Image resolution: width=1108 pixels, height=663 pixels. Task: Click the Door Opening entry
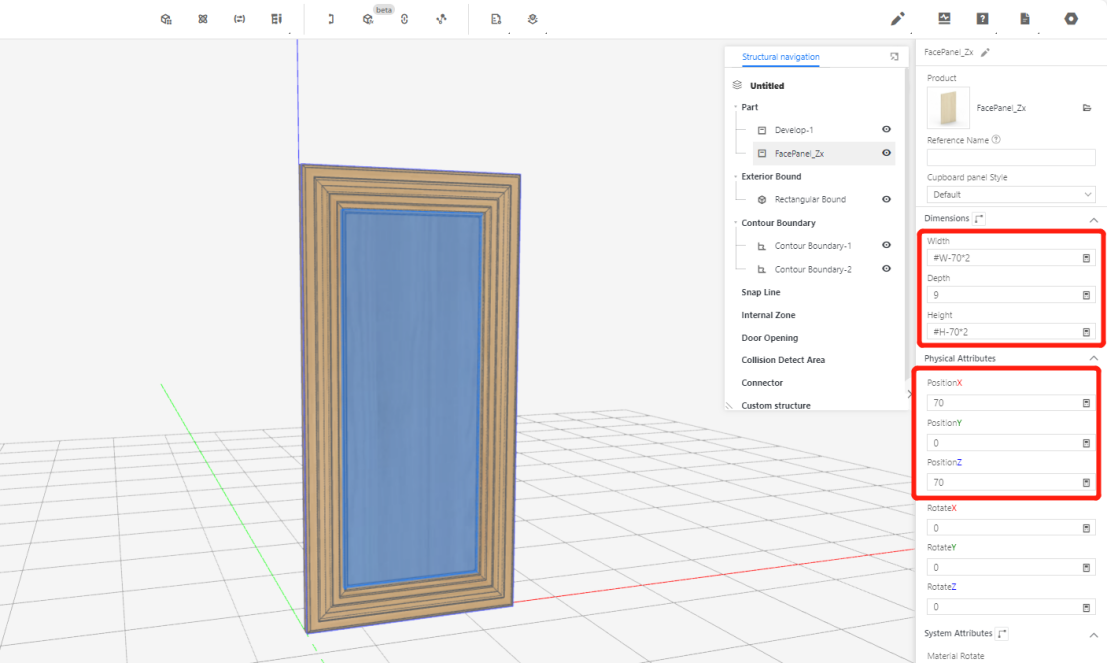point(769,338)
